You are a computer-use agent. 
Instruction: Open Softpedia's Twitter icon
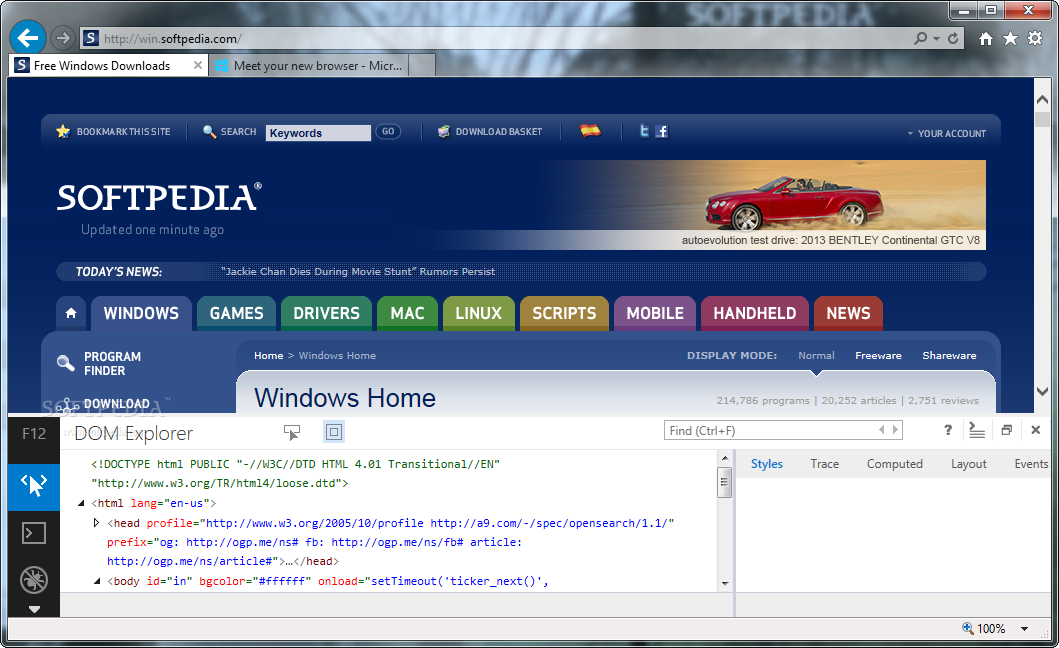tap(644, 131)
